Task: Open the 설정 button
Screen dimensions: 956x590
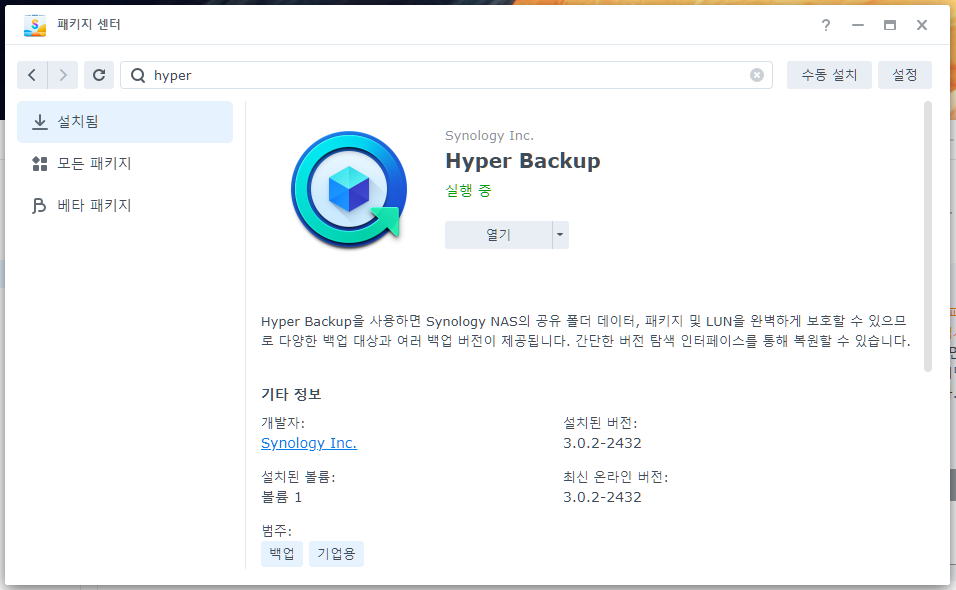Action: pyautogui.click(x=905, y=75)
